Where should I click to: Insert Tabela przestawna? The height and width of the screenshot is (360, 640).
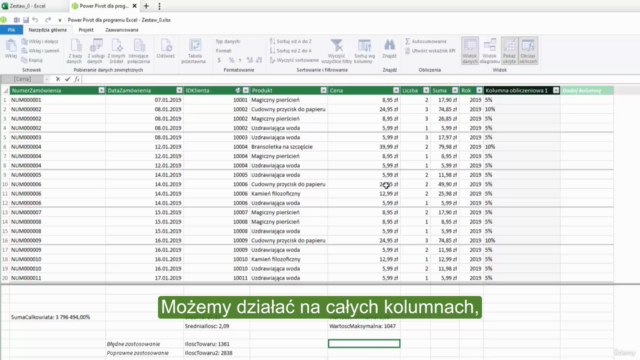coord(194,51)
